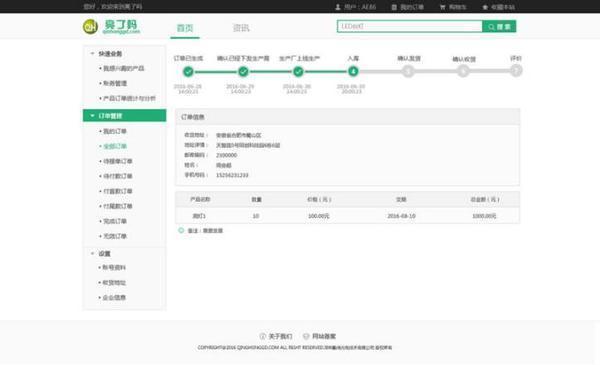Switch to the 首页 tab
Screen dimensions: 600x365
click(185, 28)
